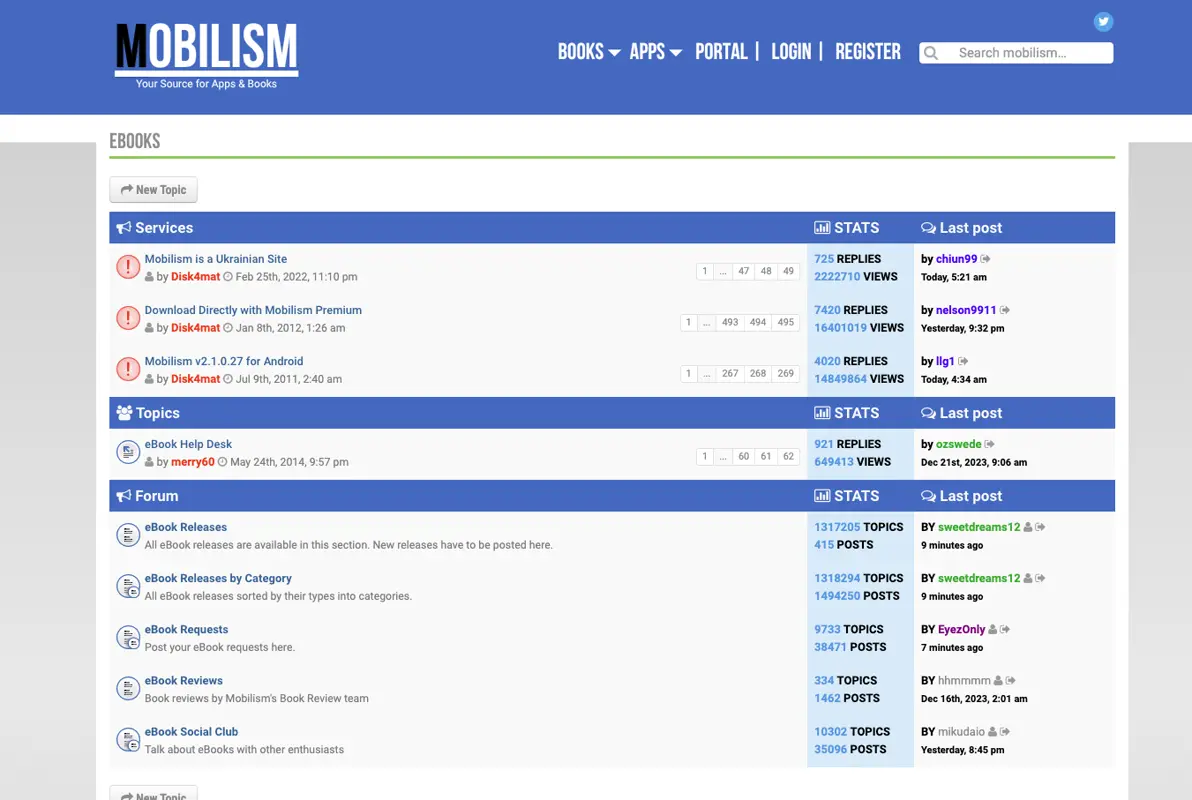This screenshot has width=1192, height=800.
Task: Select REGISTER in the top navigation
Action: coord(867,51)
